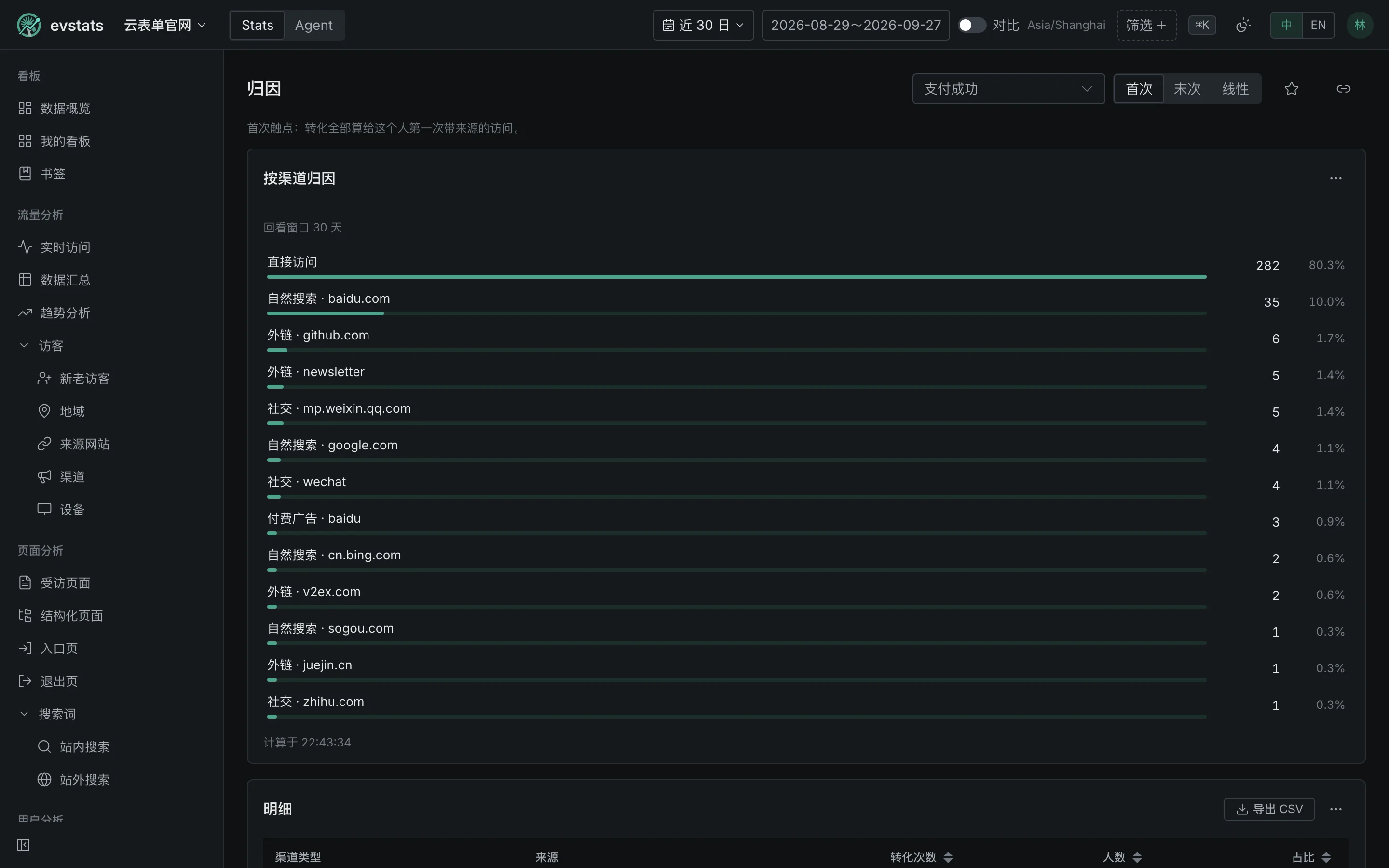
Task: Switch language to 中
Action: (1286, 25)
